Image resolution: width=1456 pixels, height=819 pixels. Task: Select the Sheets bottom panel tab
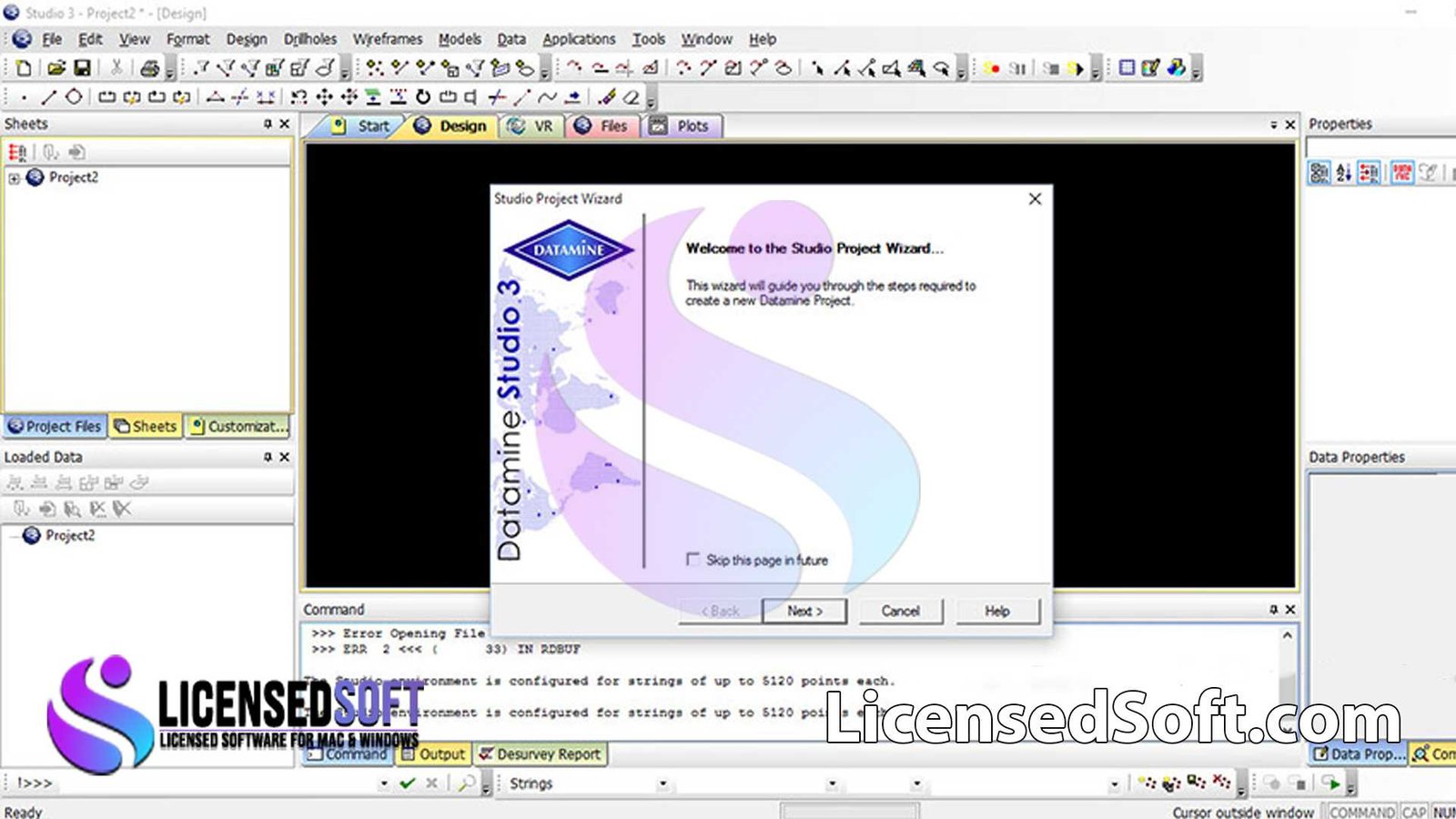[x=146, y=426]
